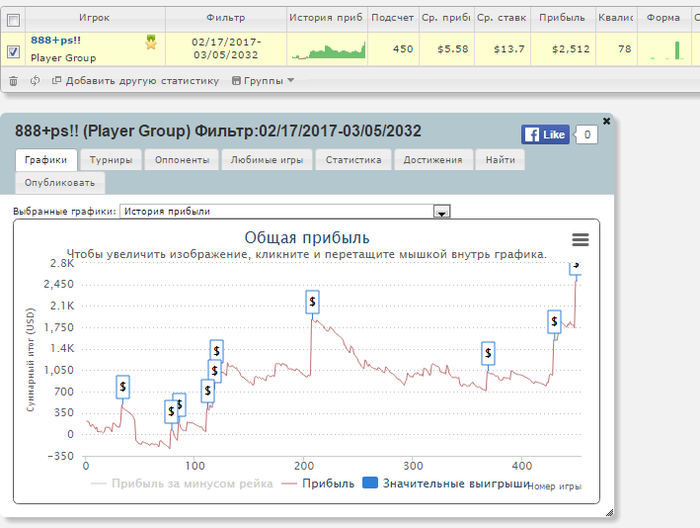
Task: Open the Любимые игры tab
Action: tap(267, 160)
